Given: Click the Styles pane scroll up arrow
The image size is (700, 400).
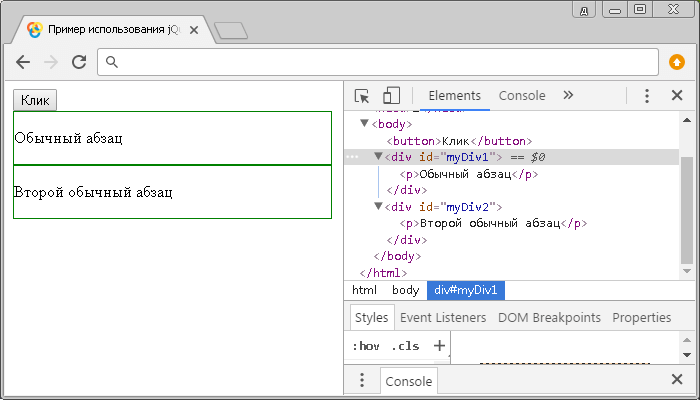Looking at the screenshot, I should click(x=687, y=340).
